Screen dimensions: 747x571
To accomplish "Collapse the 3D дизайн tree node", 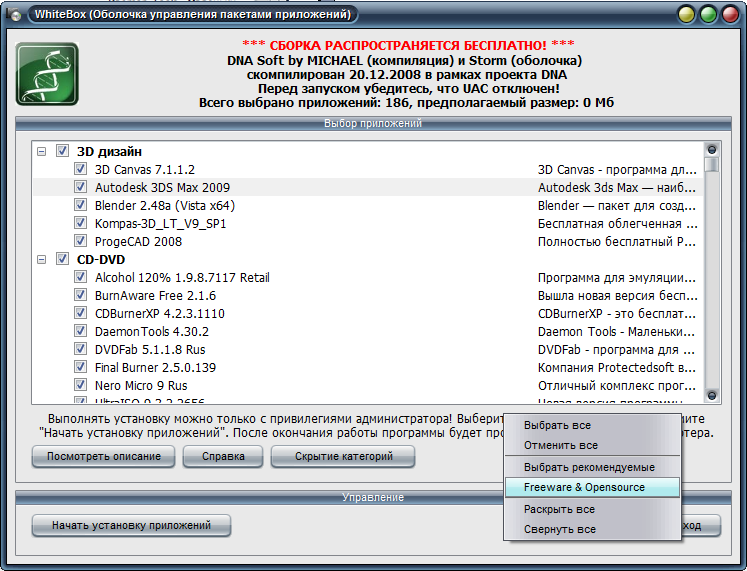I will 42,151.
